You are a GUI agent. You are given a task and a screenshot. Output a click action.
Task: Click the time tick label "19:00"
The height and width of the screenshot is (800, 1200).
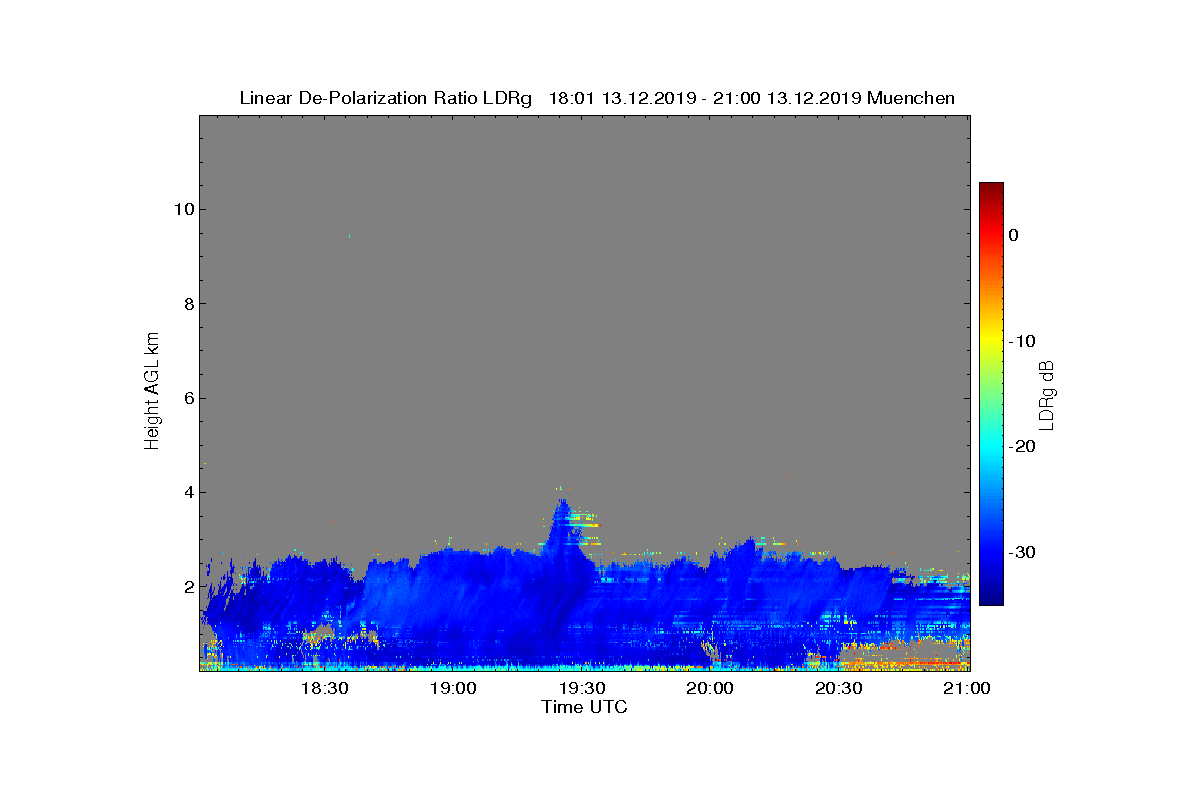point(454,688)
